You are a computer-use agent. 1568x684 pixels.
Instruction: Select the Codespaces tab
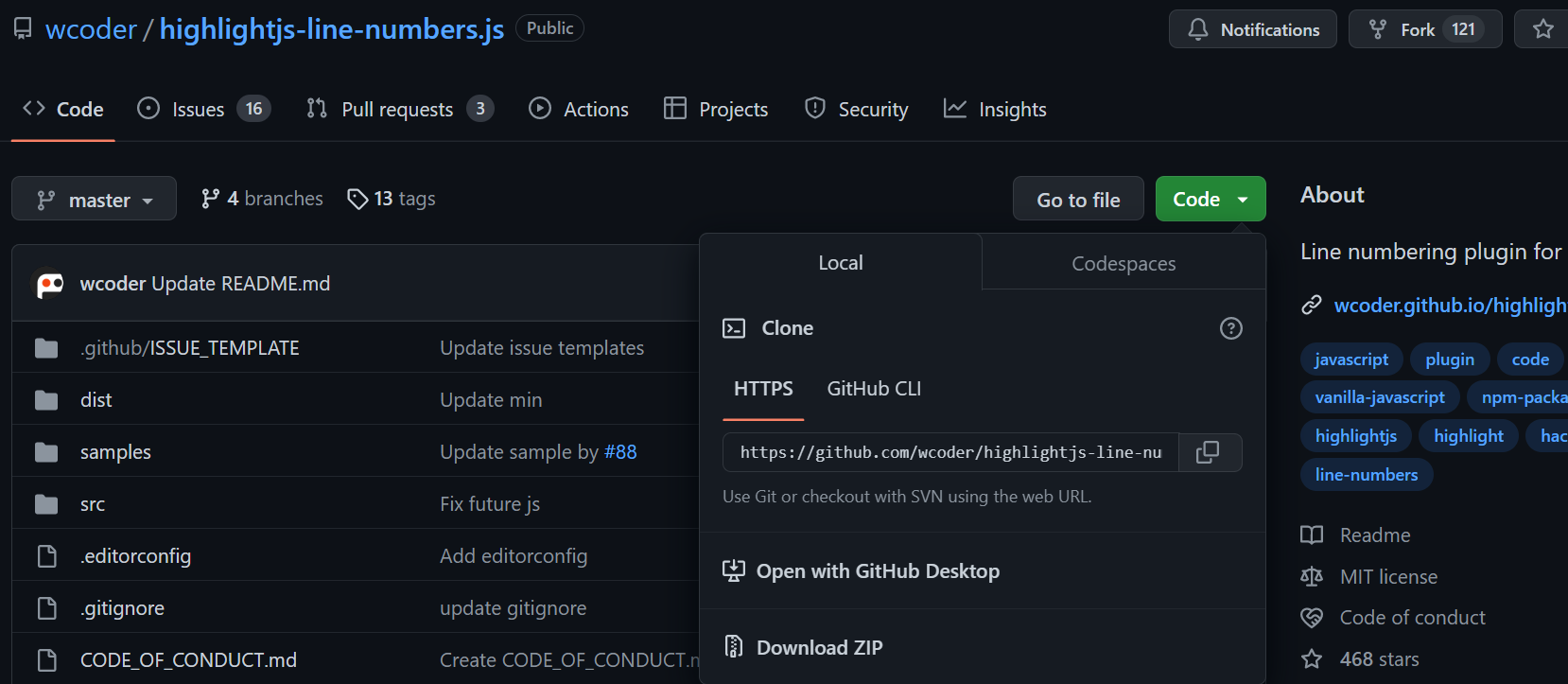click(1124, 264)
